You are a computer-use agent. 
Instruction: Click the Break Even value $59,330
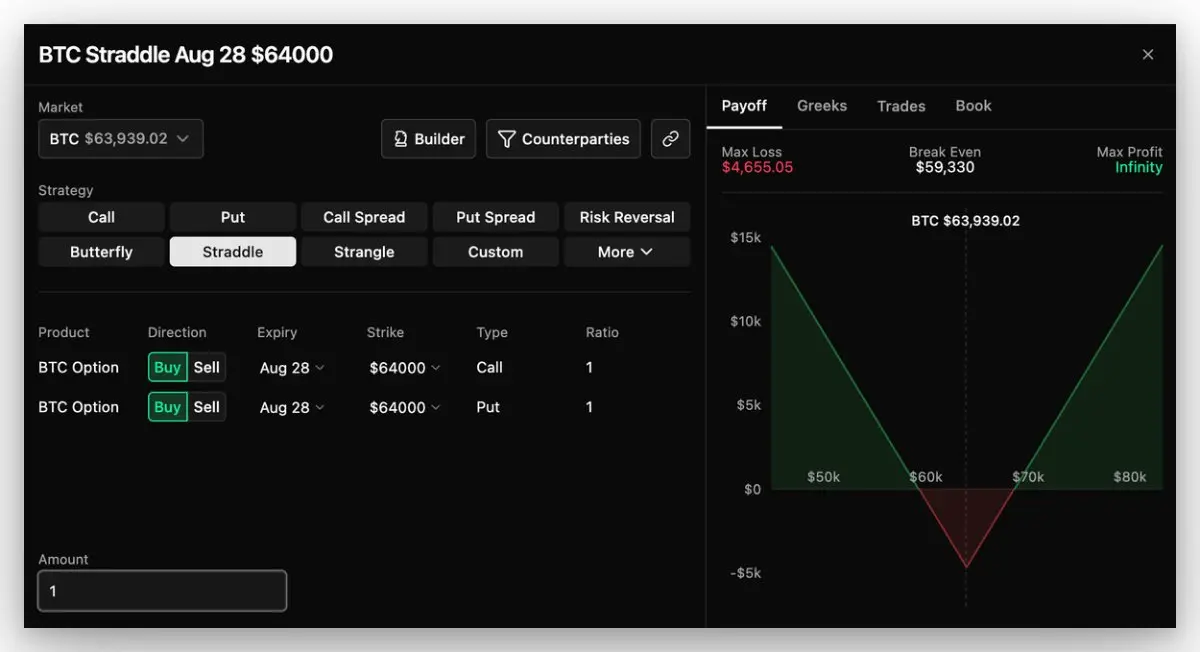[x=945, y=168]
